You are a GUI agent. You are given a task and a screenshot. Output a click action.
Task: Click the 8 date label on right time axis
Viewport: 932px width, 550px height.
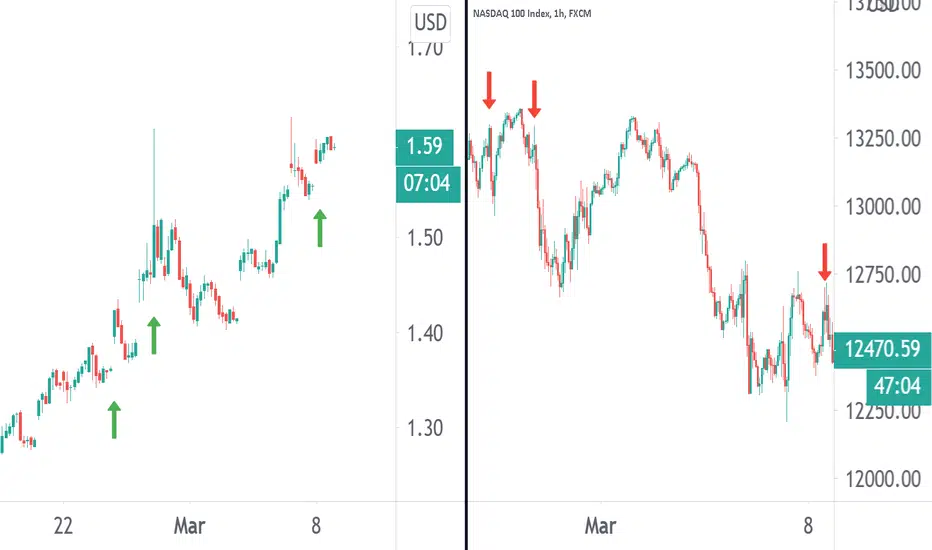click(x=808, y=526)
